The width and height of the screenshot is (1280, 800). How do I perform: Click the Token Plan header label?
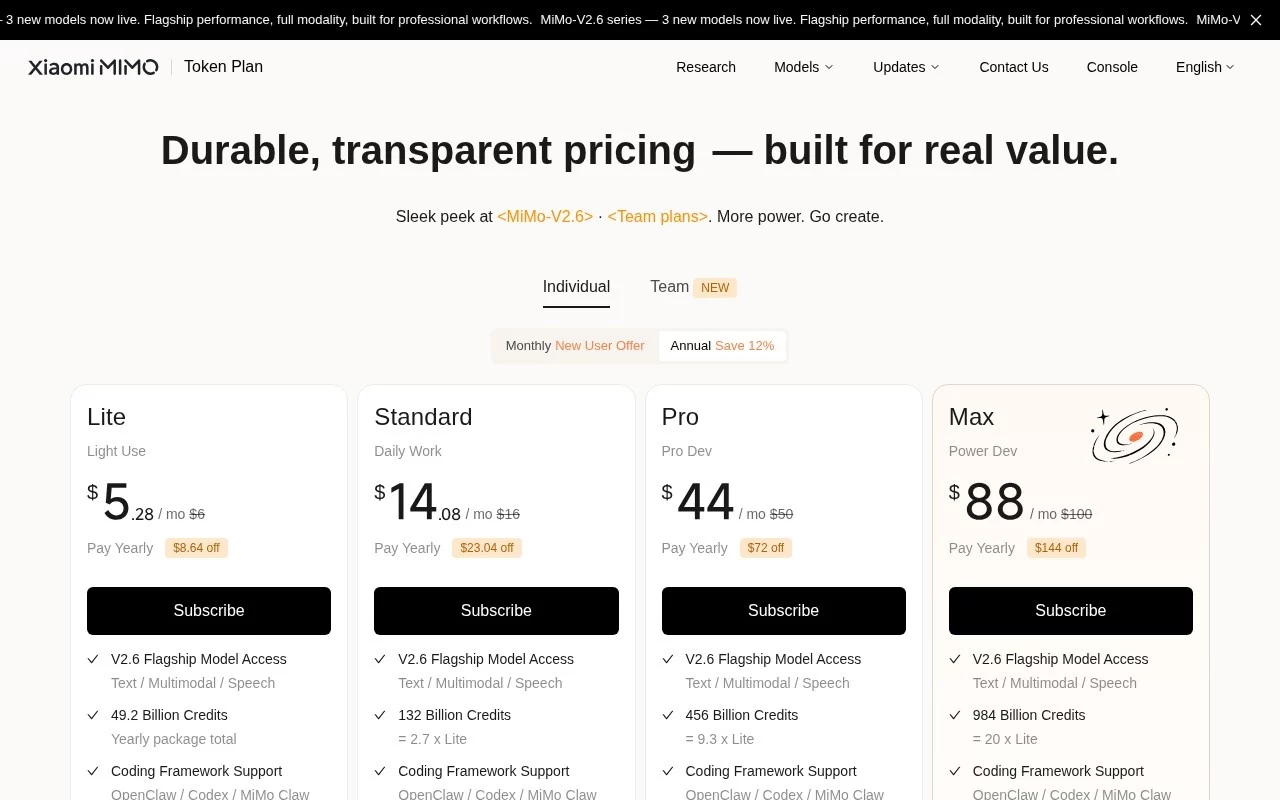tap(223, 67)
